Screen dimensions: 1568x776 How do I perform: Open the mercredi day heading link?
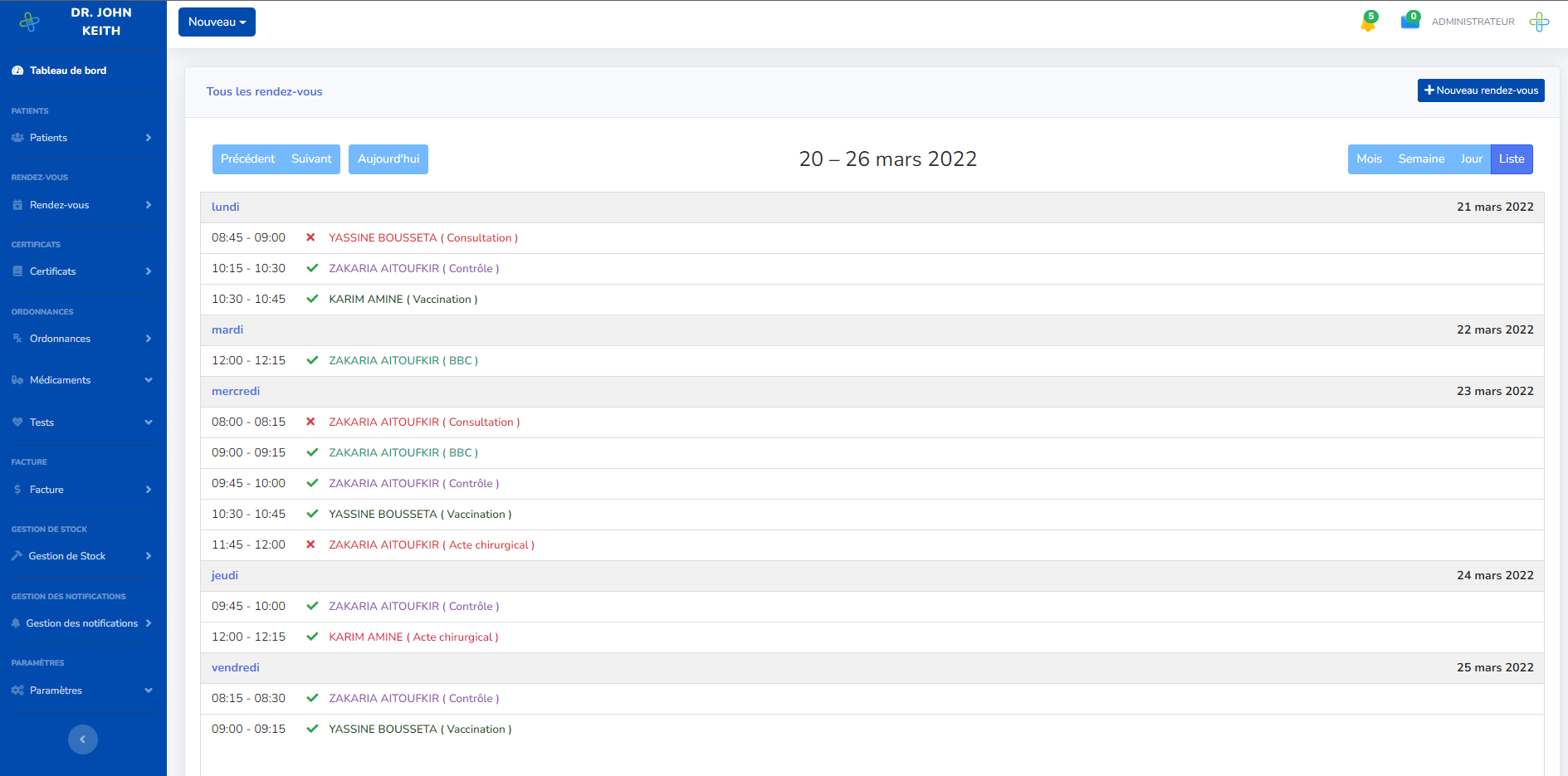pos(236,392)
